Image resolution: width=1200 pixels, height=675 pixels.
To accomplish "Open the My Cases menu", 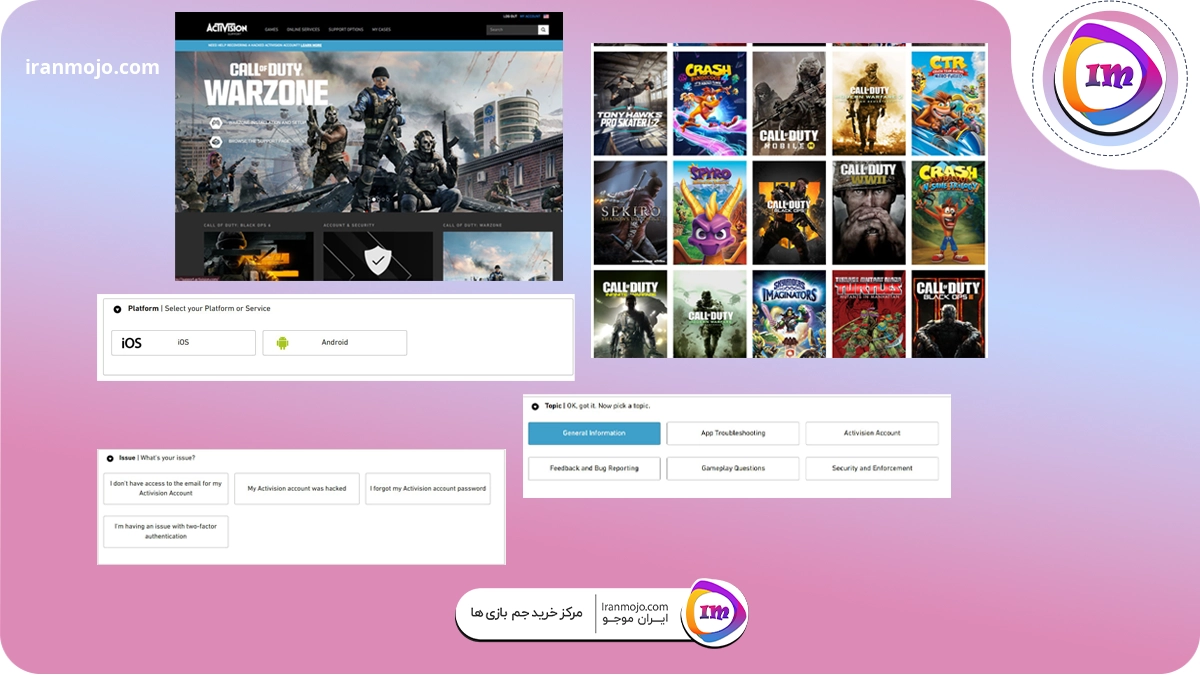I will [382, 30].
